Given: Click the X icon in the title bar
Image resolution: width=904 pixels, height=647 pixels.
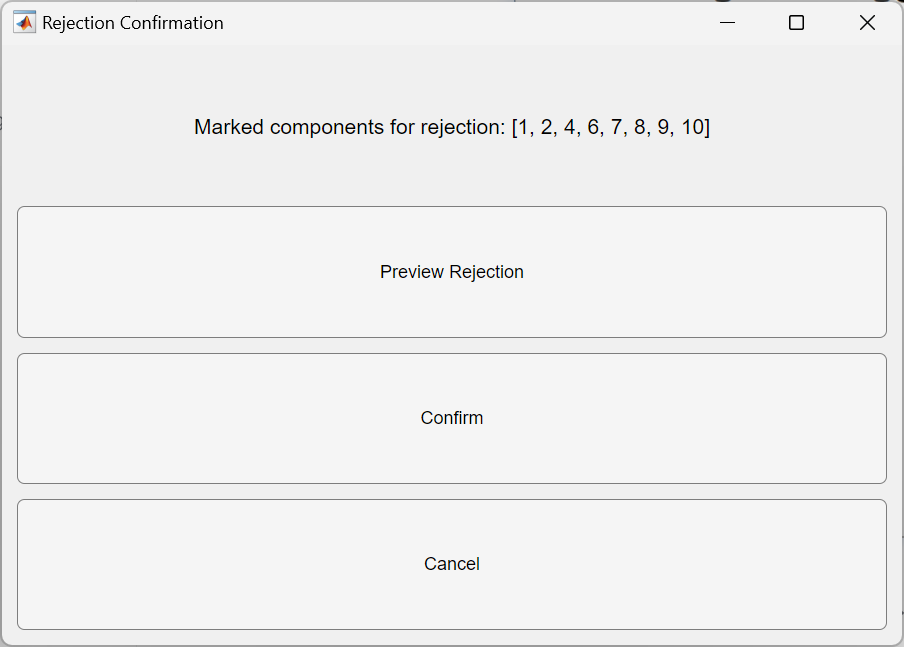Looking at the screenshot, I should point(867,22).
